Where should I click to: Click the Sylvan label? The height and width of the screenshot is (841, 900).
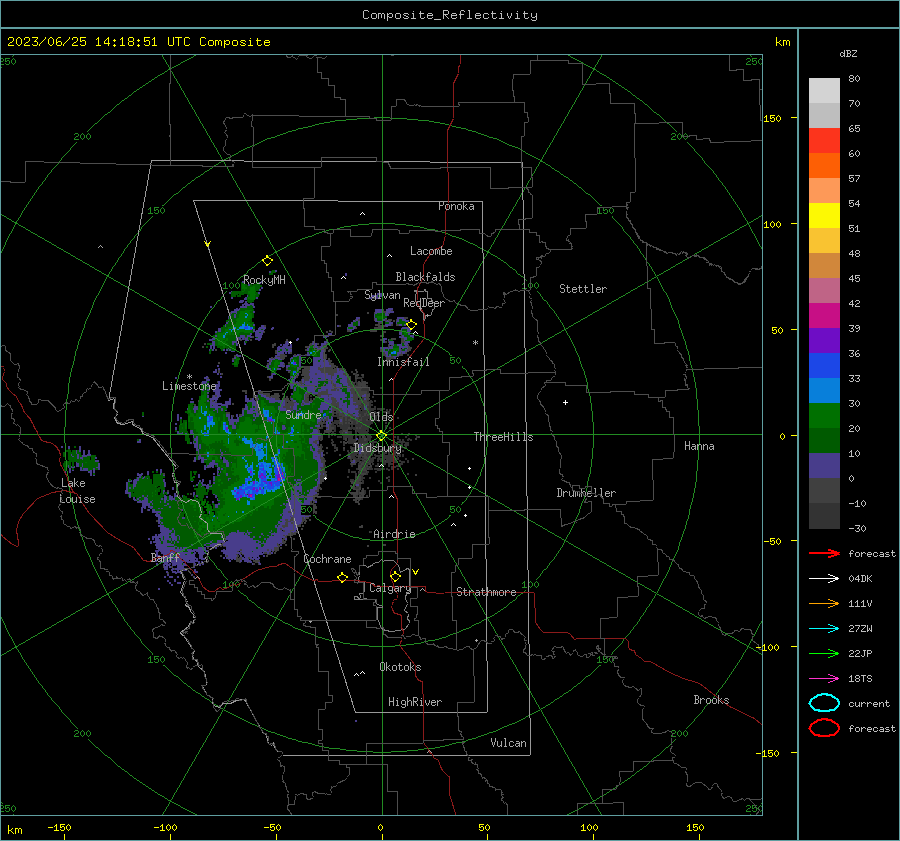[x=382, y=295]
